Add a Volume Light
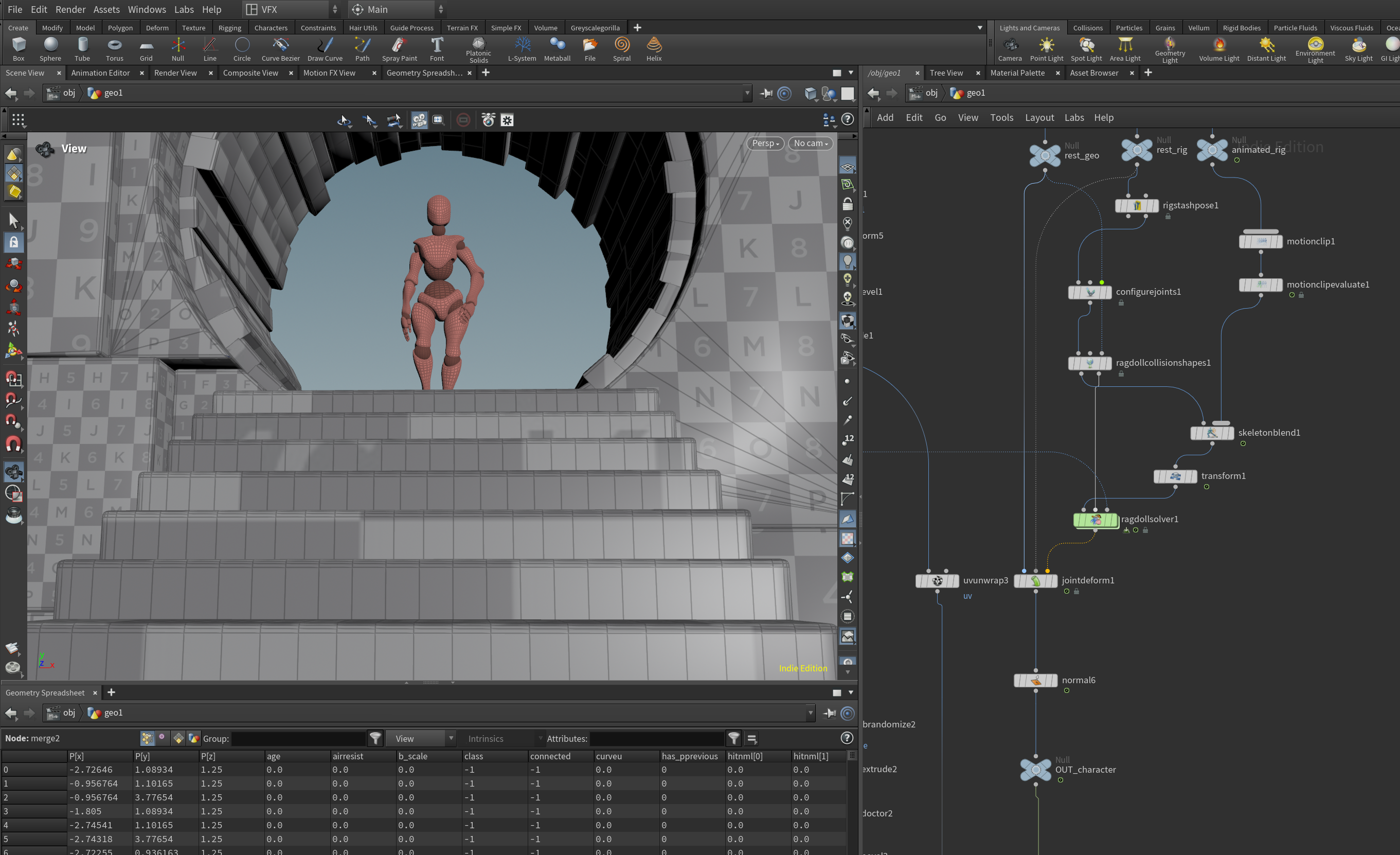The image size is (1400, 855). [x=1219, y=49]
